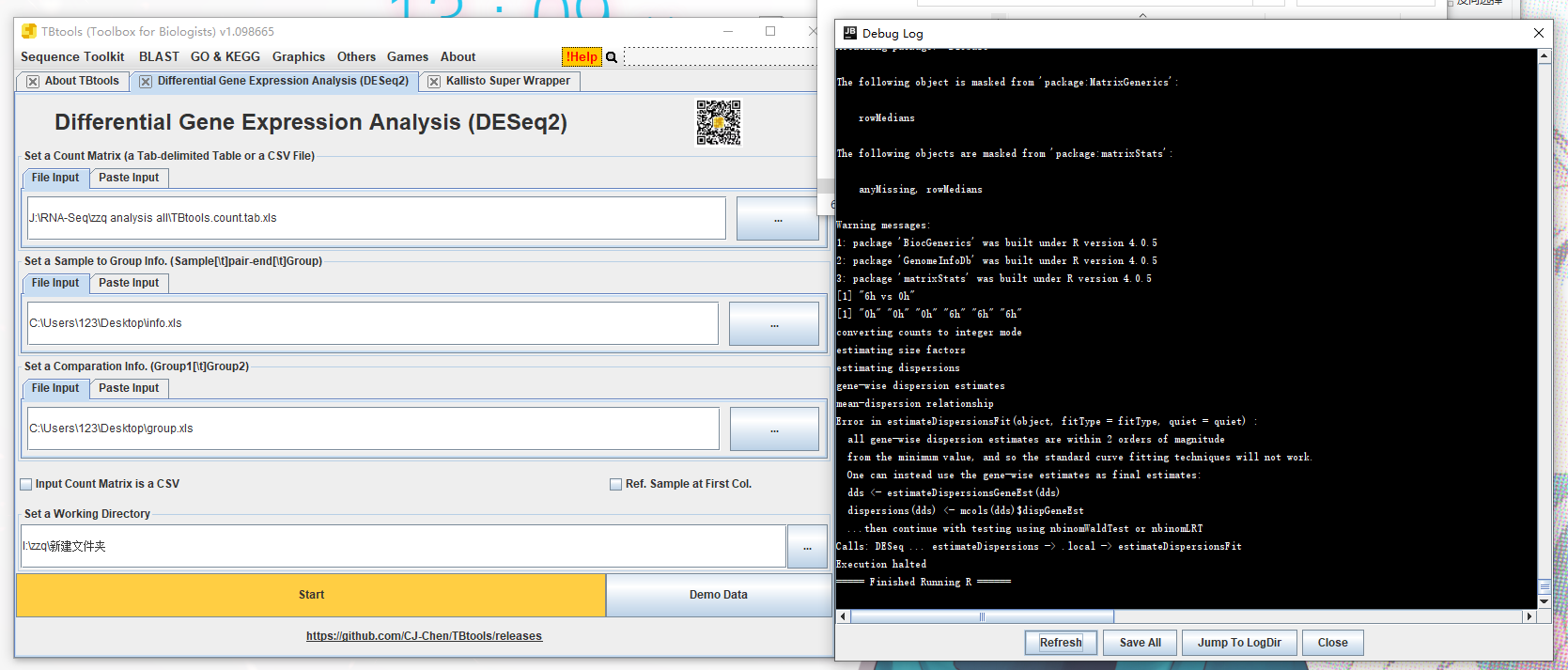Open the Others menu

click(356, 57)
